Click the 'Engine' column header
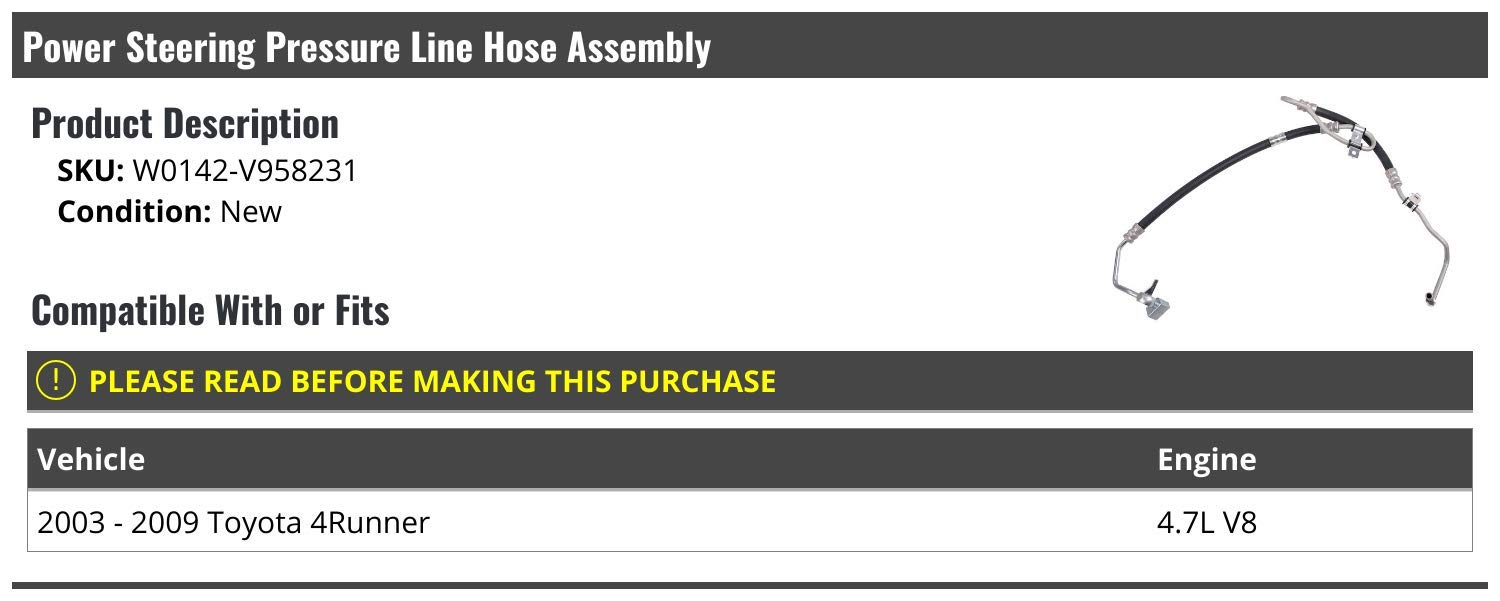 pos(1206,459)
